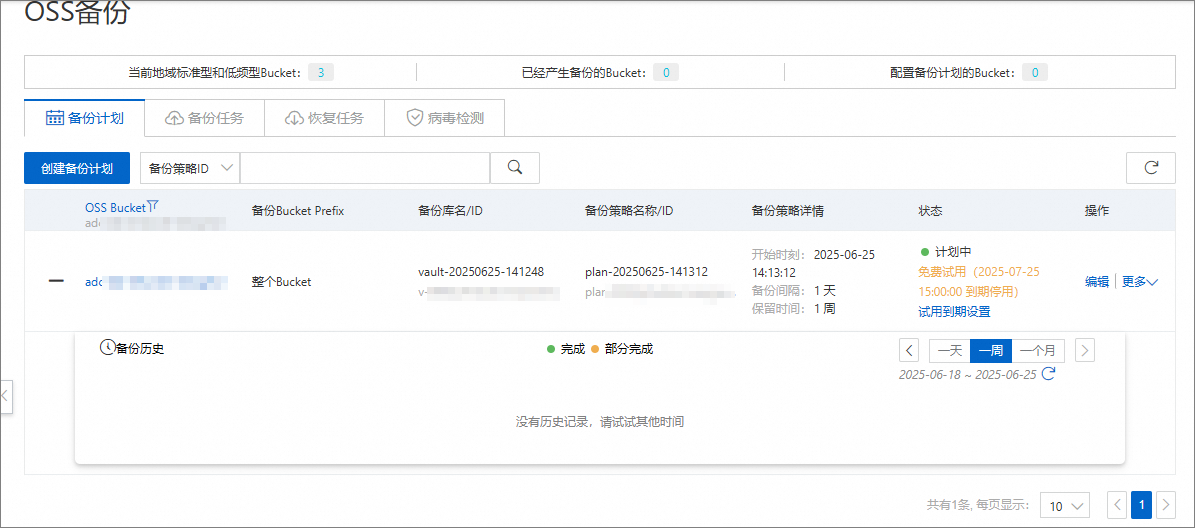Screen dimensions: 1195x528
Task: Open the 备份策略ID search type dropdown
Action: point(190,168)
